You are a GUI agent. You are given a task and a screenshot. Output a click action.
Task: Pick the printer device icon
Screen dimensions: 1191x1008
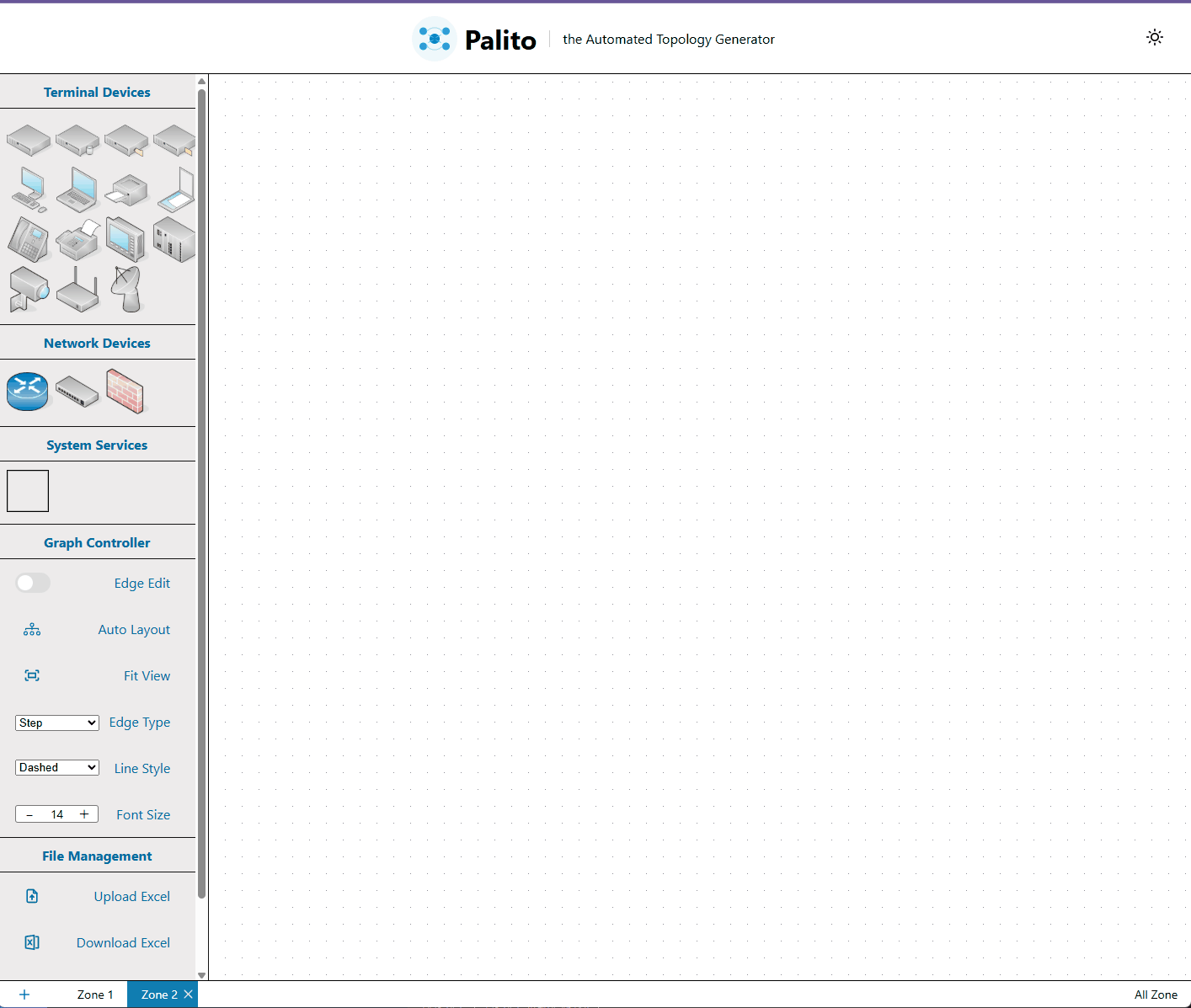(127, 190)
